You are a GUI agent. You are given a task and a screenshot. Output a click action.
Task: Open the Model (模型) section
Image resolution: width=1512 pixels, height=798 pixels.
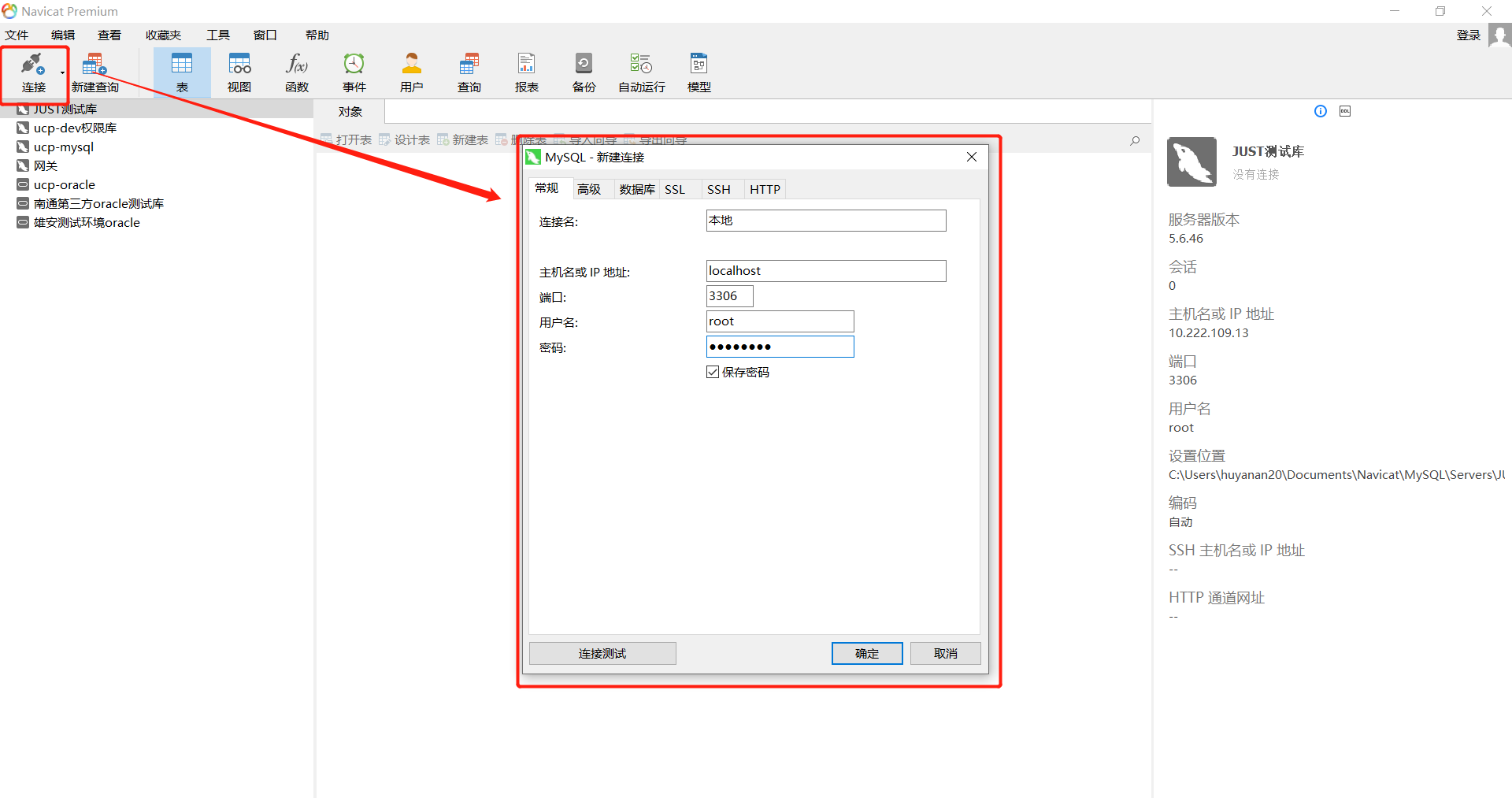(699, 72)
